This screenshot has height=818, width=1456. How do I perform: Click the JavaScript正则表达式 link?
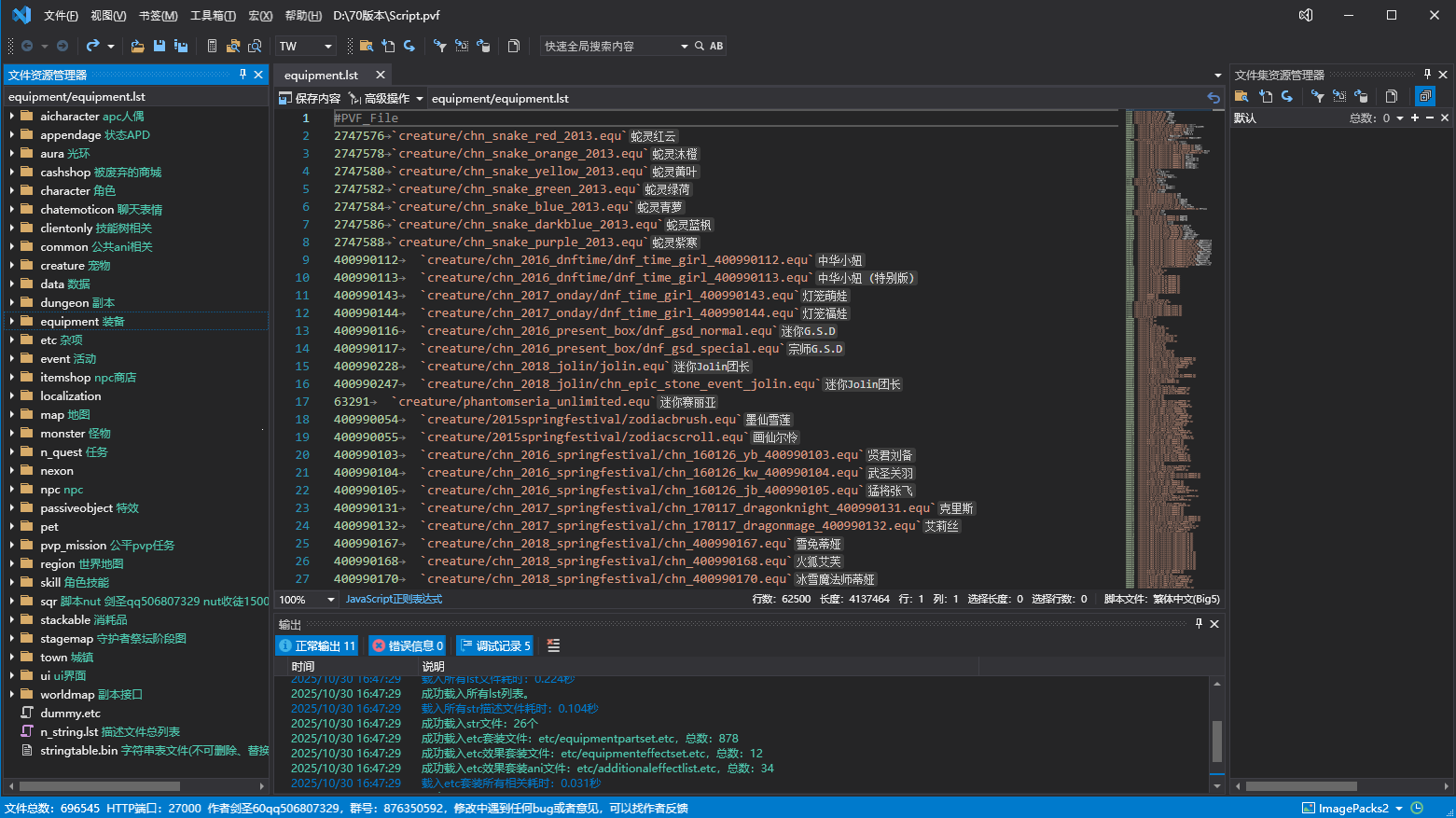pos(394,599)
